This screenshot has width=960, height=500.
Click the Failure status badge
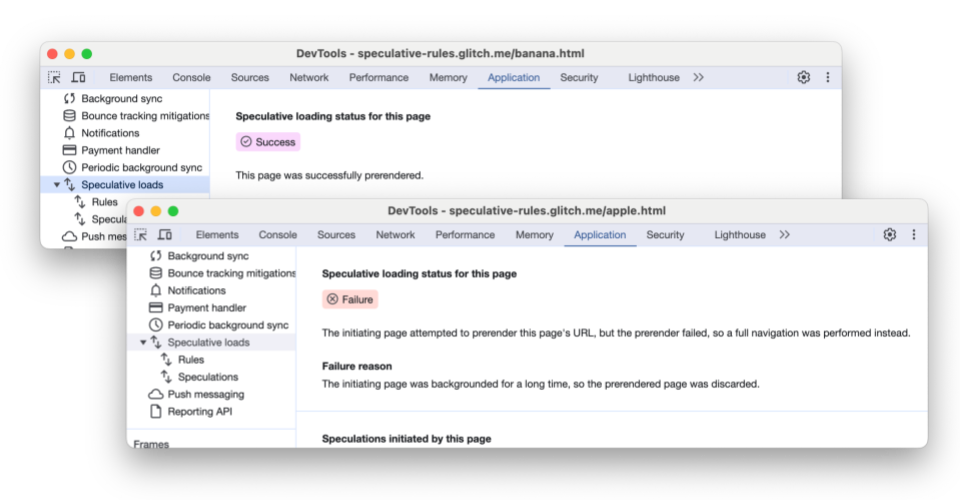click(x=350, y=299)
